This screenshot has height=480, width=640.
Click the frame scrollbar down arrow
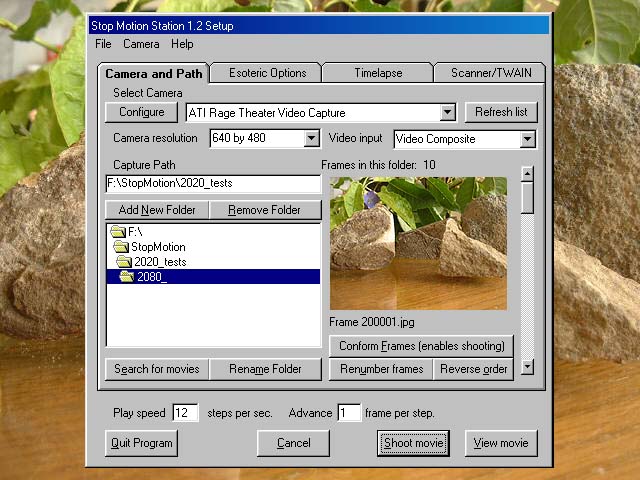tap(528, 367)
